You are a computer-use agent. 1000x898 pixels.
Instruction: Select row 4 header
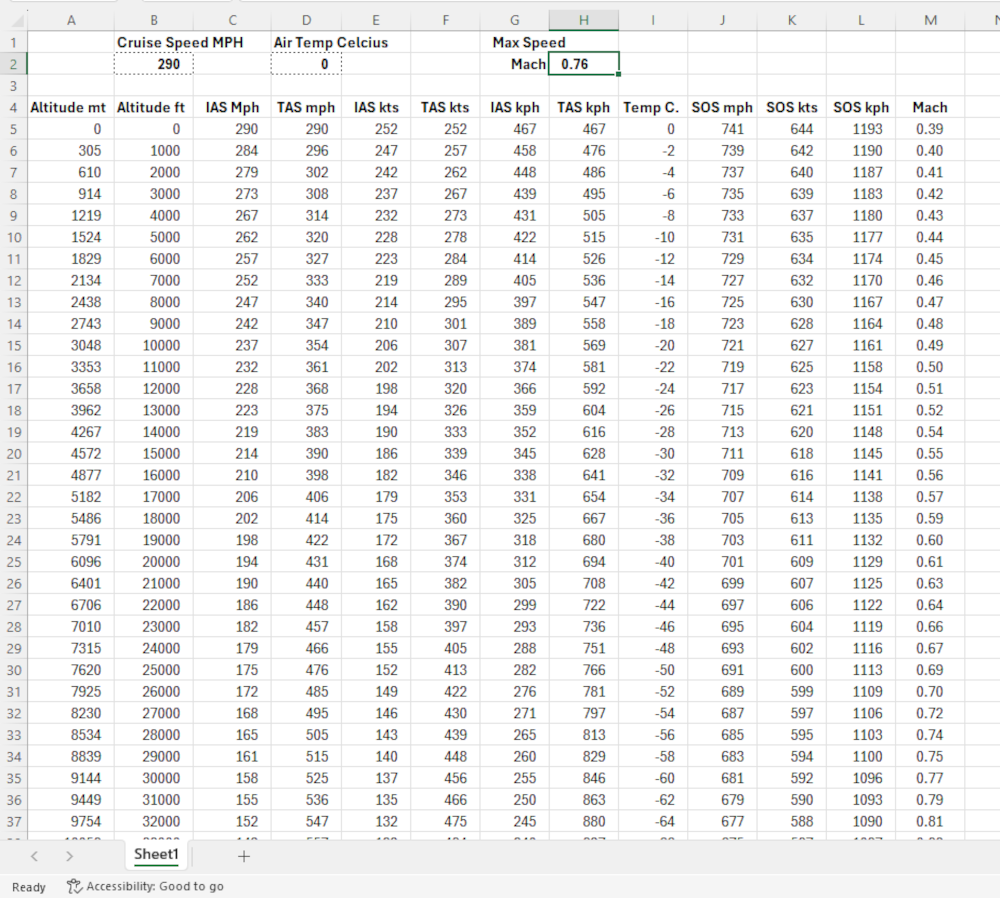13,108
